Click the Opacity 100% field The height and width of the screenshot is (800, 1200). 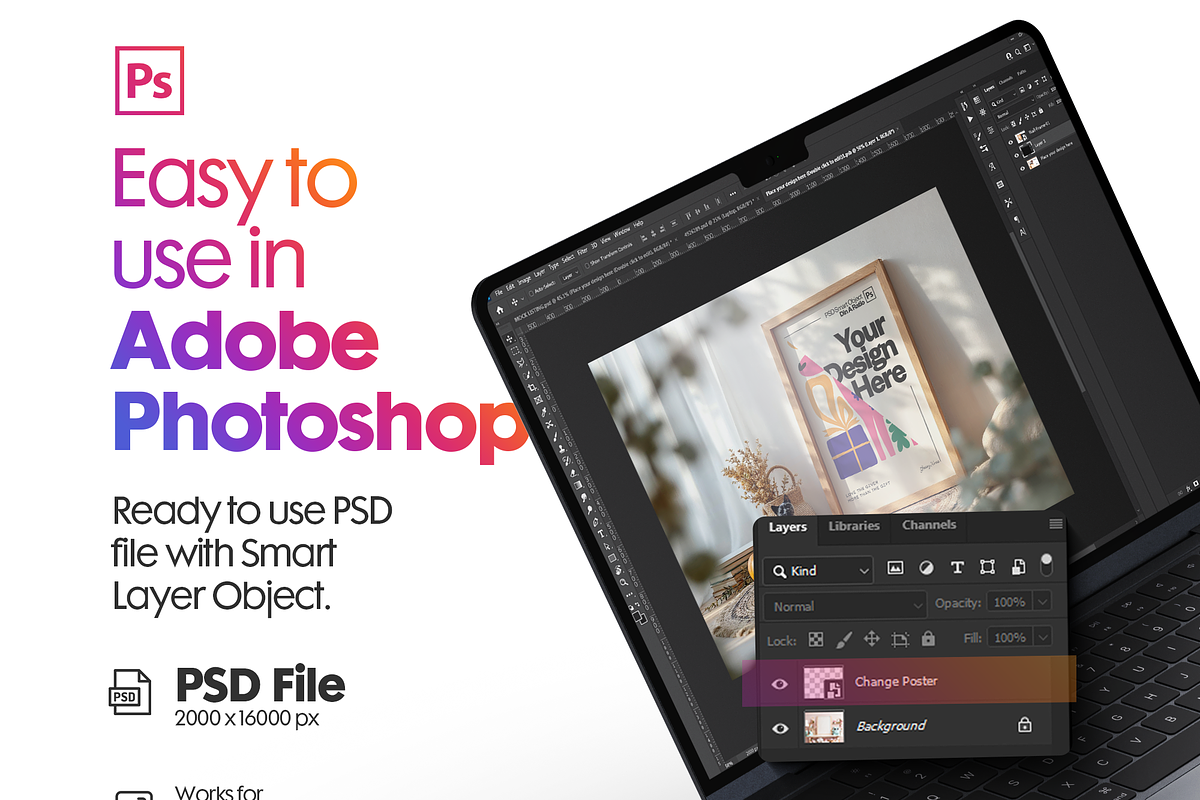[x=1009, y=602]
